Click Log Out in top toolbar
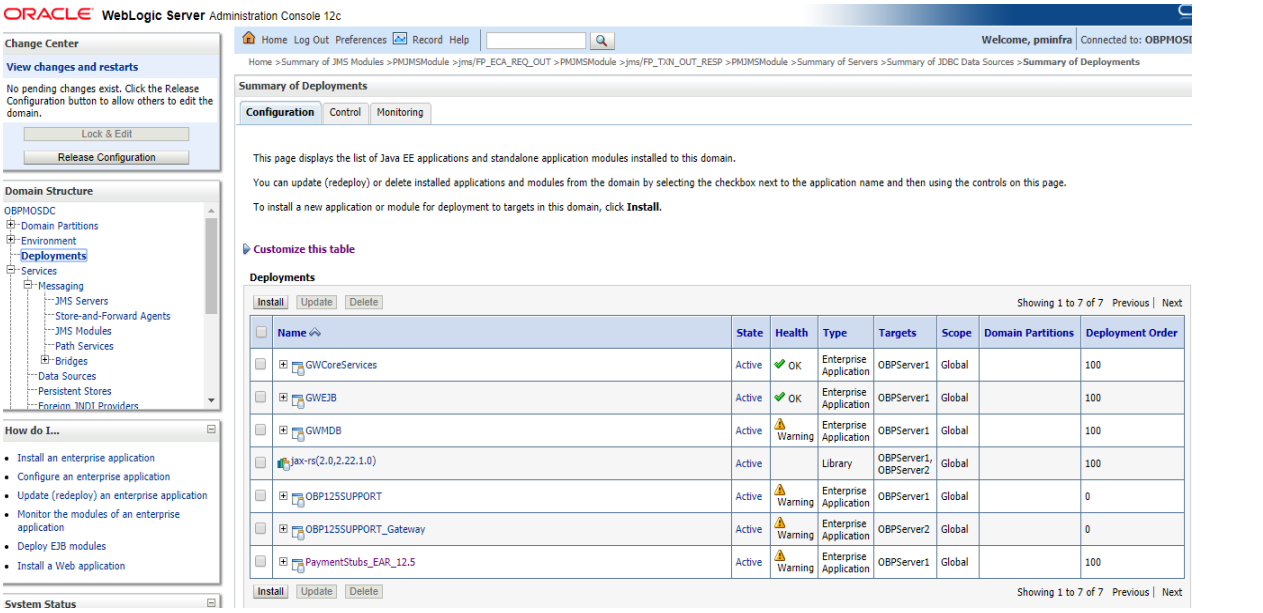The height and width of the screenshot is (613, 1263). (x=311, y=40)
